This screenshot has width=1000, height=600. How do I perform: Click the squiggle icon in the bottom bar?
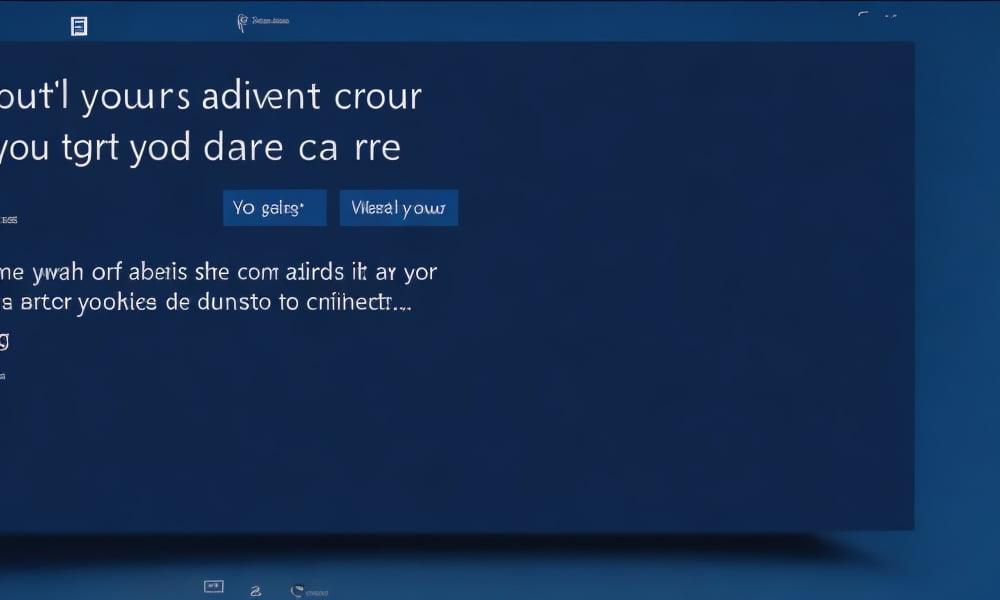[256, 591]
